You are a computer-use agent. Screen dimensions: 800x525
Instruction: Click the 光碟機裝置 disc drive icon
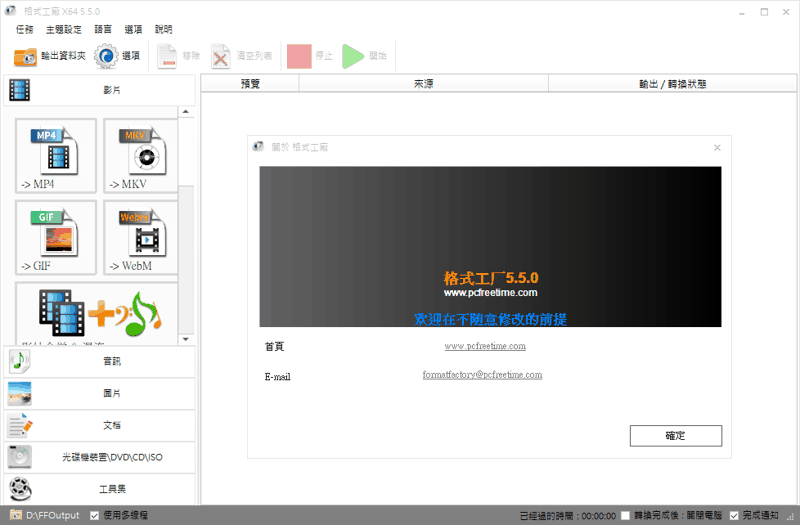19,457
